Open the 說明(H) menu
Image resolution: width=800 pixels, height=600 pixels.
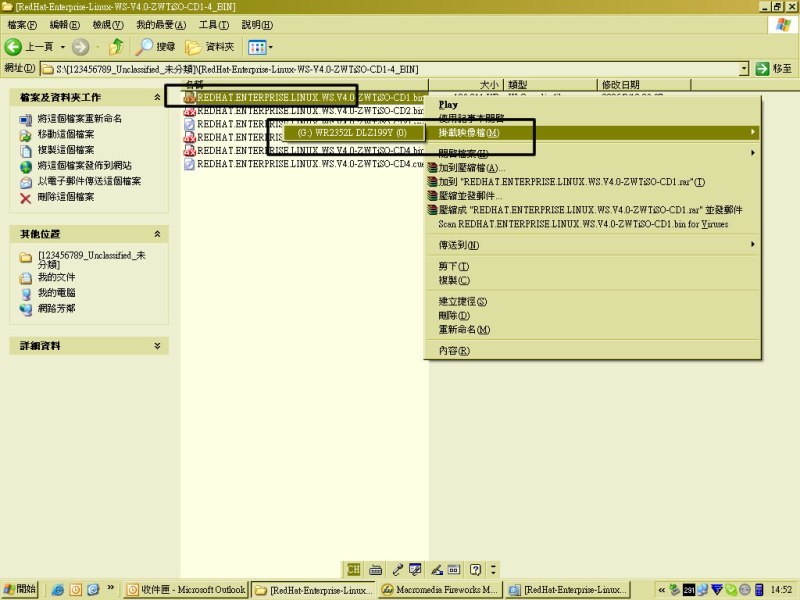coord(257,24)
